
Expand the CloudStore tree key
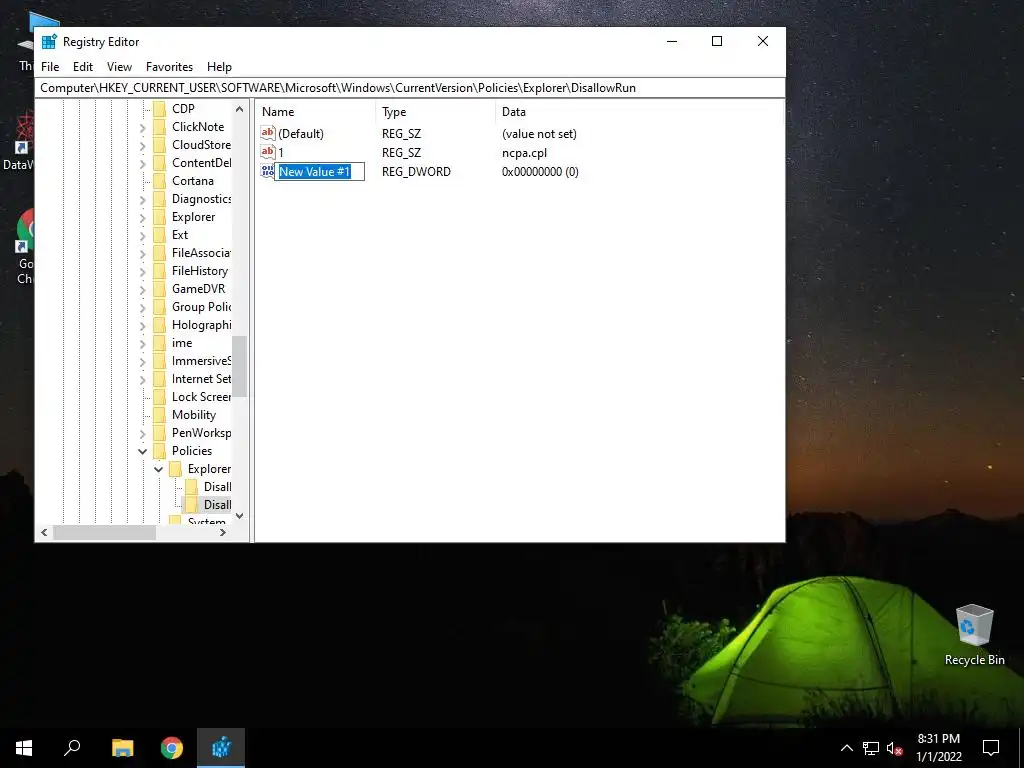point(142,145)
